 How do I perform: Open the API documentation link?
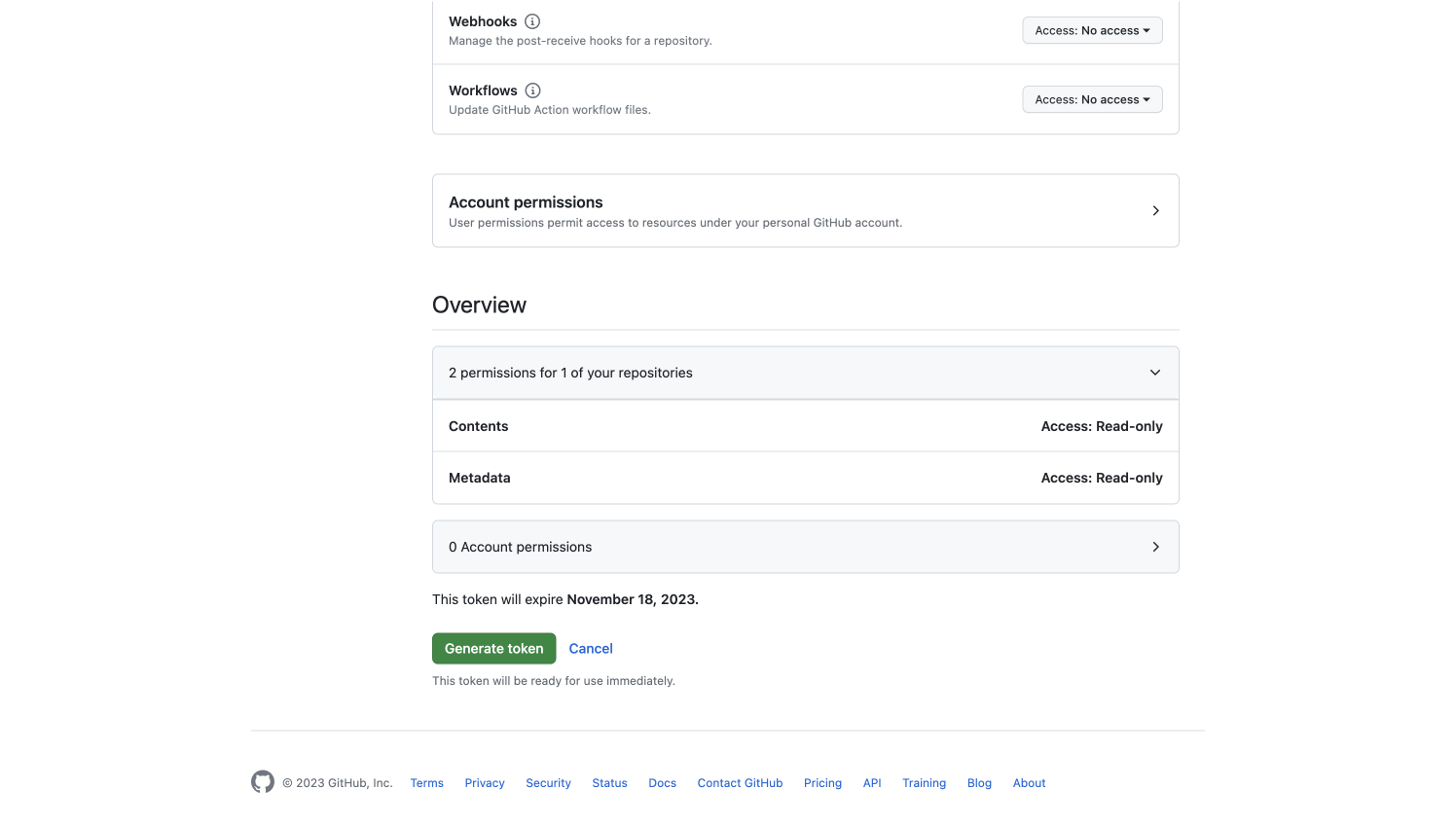[871, 782]
